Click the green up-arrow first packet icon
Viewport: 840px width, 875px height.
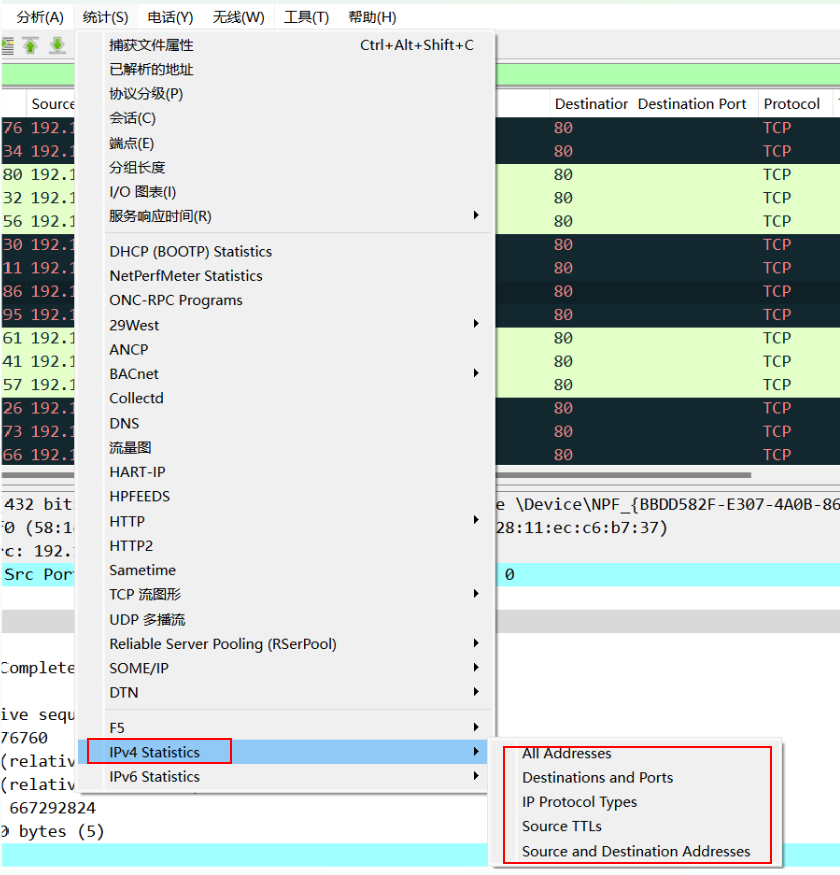[x=31, y=45]
